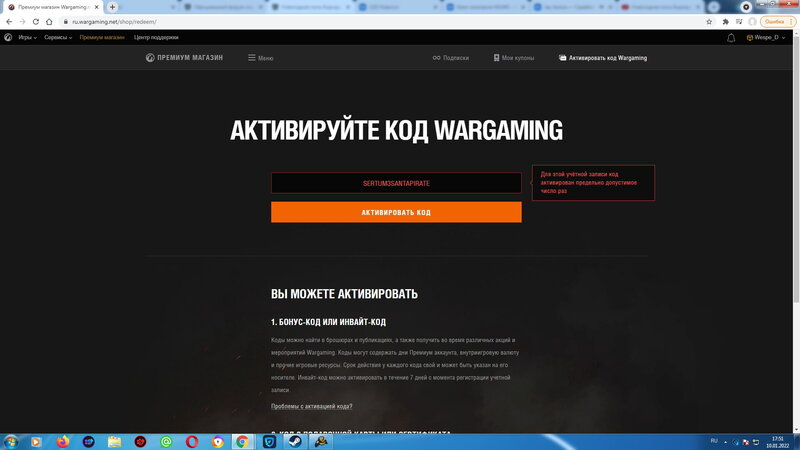Open the World of Tanks taskbar icon
This screenshot has height=450, width=800.
[x=321, y=442]
